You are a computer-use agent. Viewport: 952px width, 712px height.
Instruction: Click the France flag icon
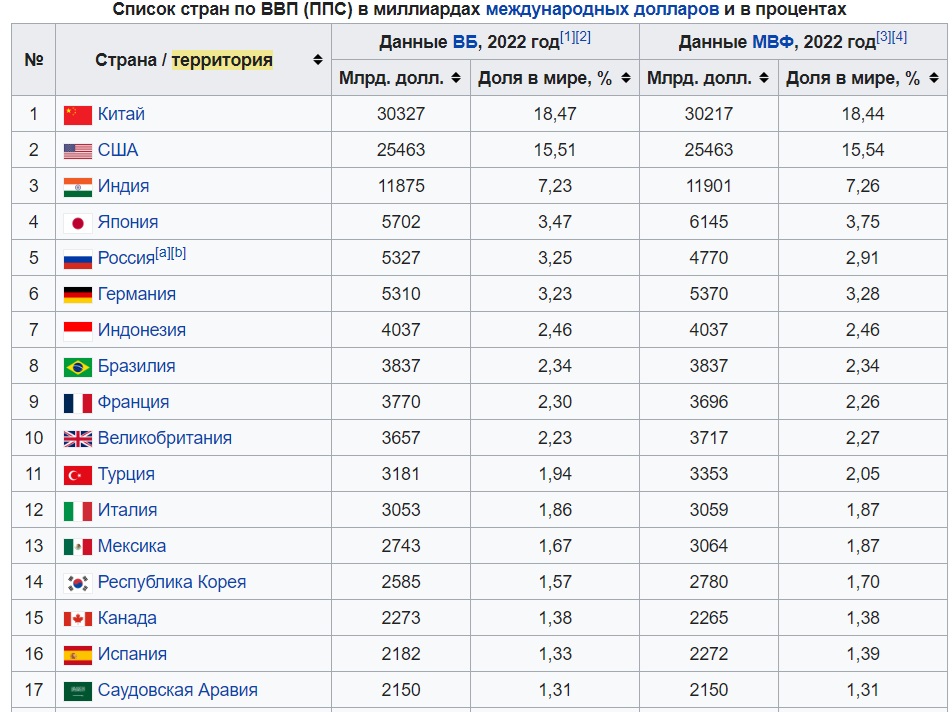pyautogui.click(x=78, y=403)
